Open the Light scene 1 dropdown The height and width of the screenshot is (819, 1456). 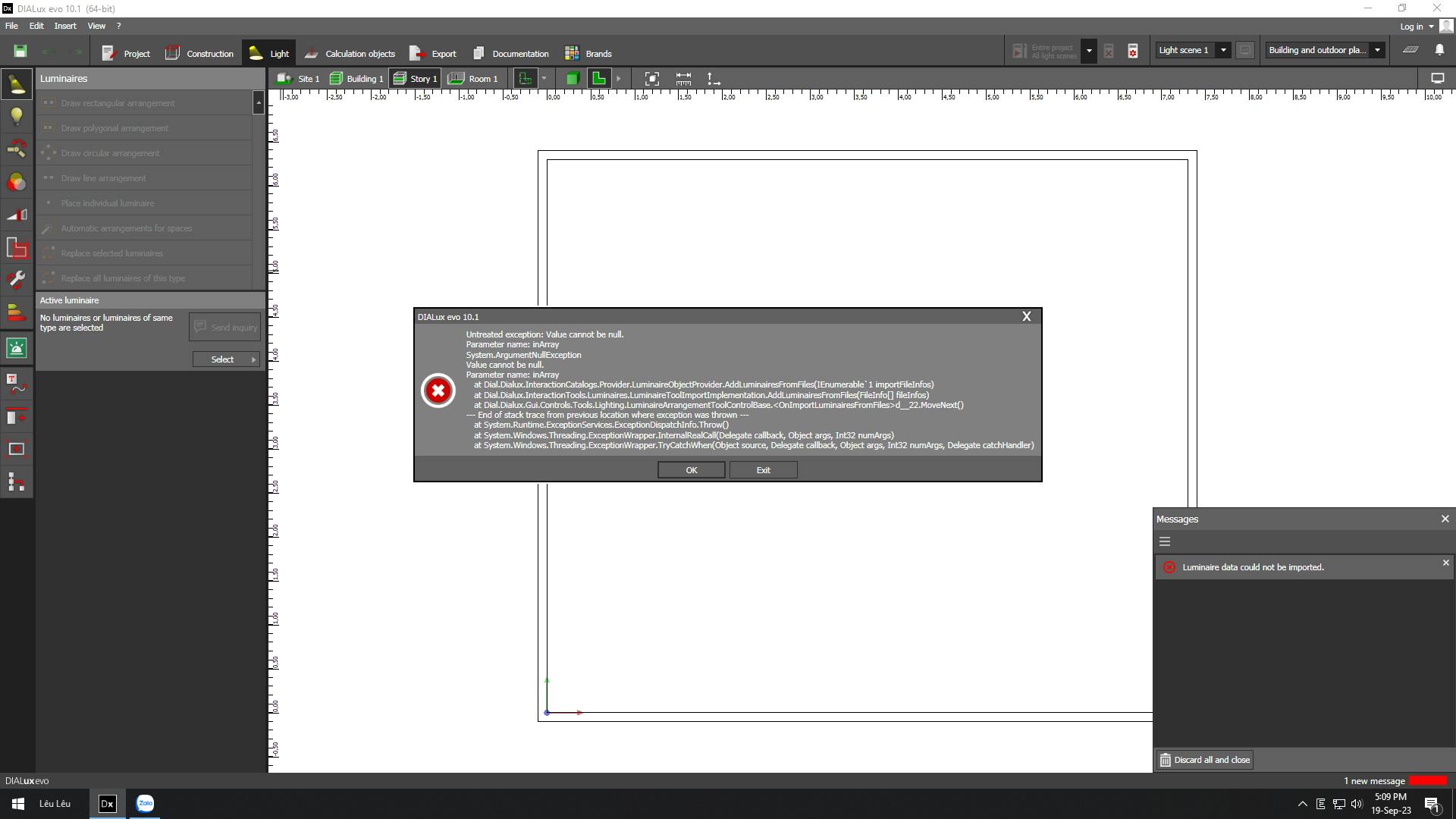(1222, 50)
